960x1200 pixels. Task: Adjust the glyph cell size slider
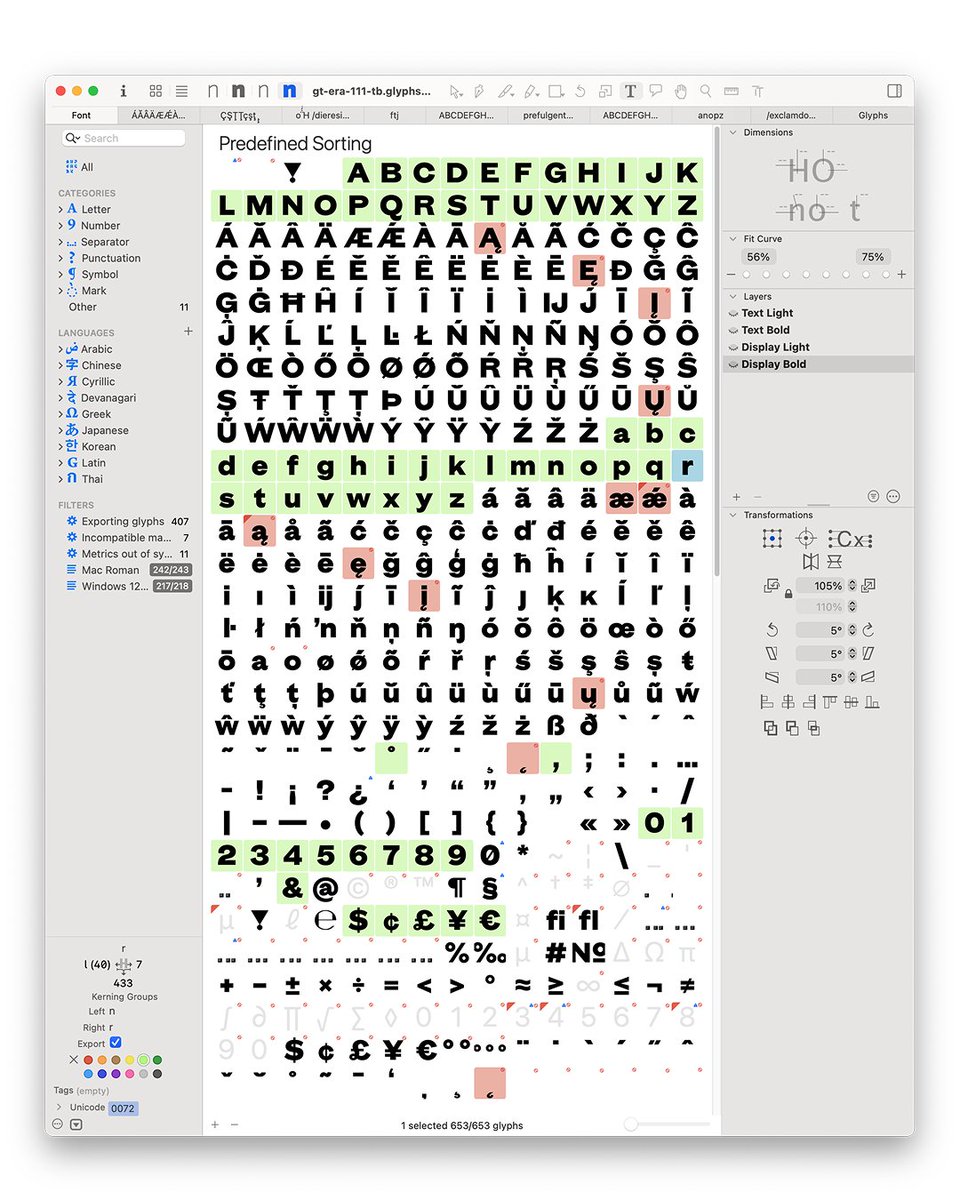(x=666, y=1124)
